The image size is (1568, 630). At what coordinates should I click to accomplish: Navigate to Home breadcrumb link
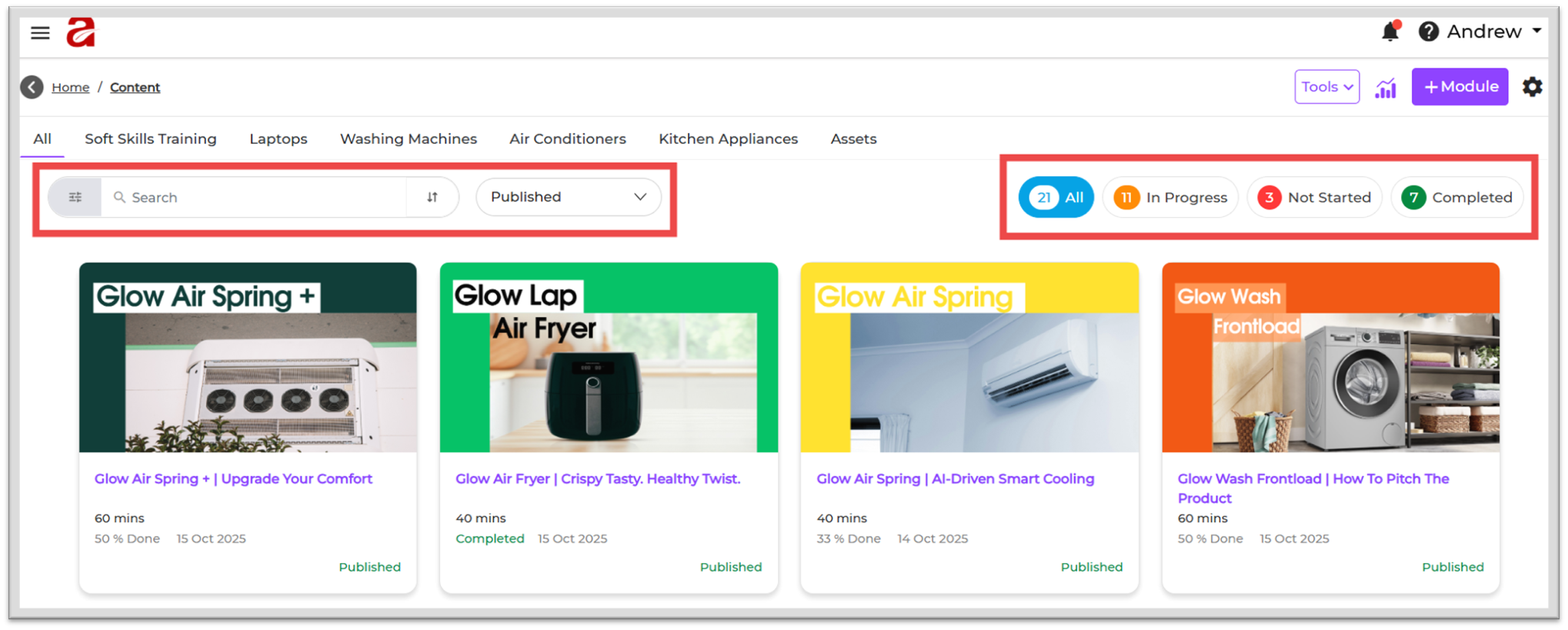click(x=70, y=88)
